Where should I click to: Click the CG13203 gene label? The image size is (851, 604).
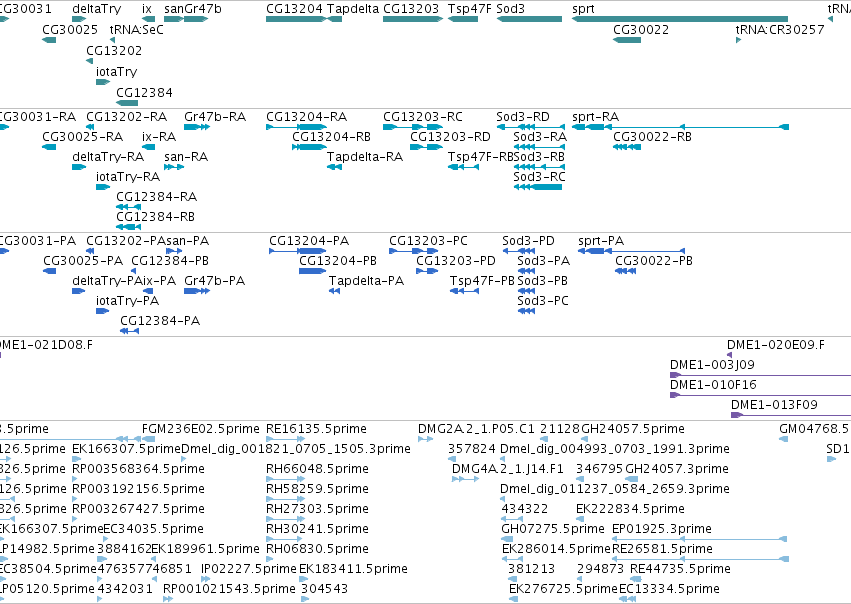pos(411,9)
